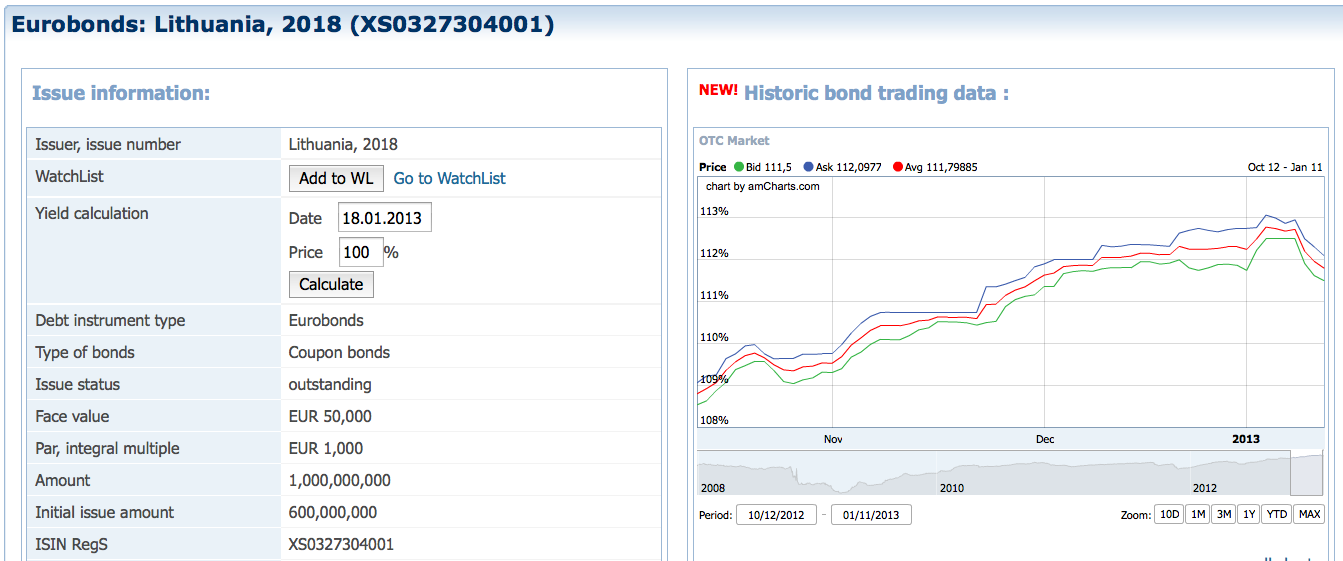The image size is (1343, 561).
Task: Click the ISIN RegS row label
Action: click(77, 544)
